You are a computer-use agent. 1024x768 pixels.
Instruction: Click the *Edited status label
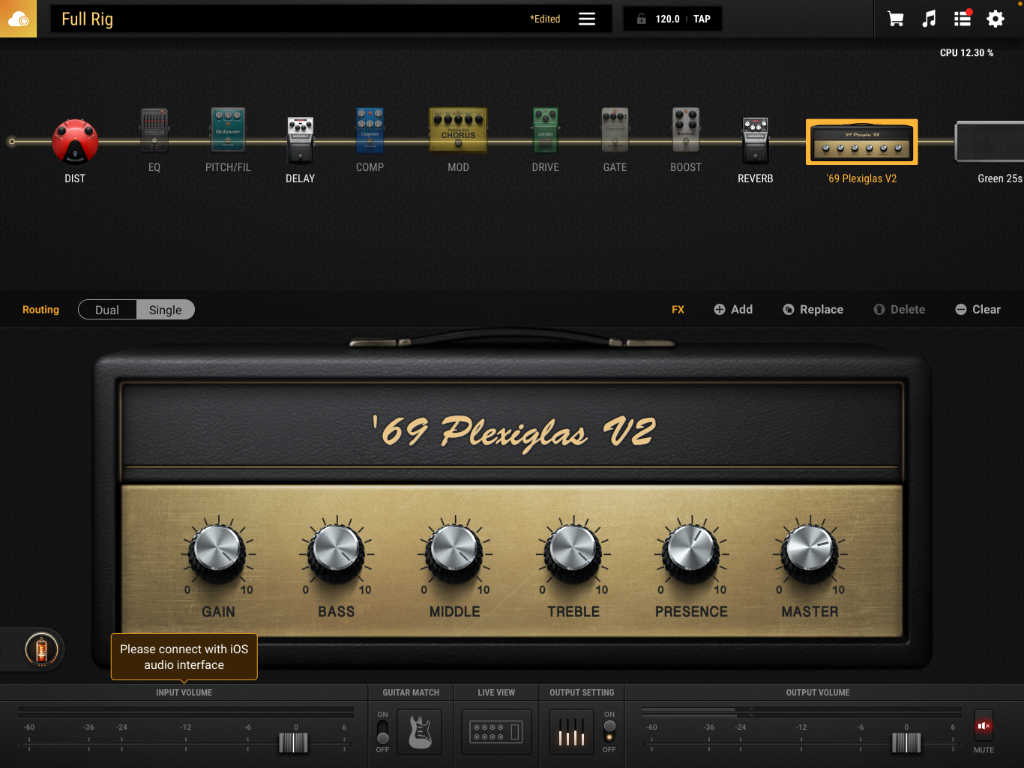pyautogui.click(x=545, y=19)
